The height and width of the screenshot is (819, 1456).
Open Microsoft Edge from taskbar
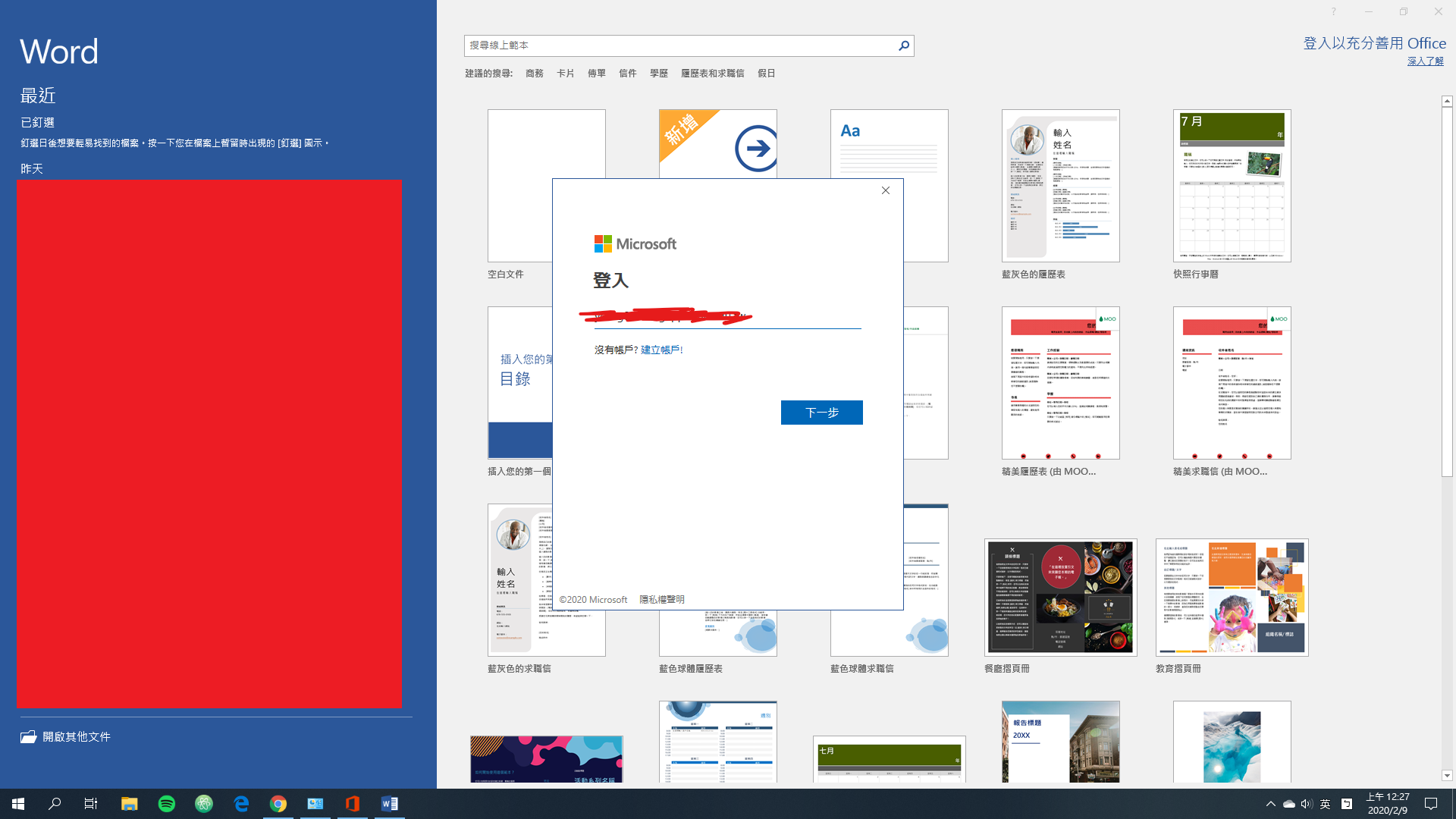pyautogui.click(x=241, y=804)
